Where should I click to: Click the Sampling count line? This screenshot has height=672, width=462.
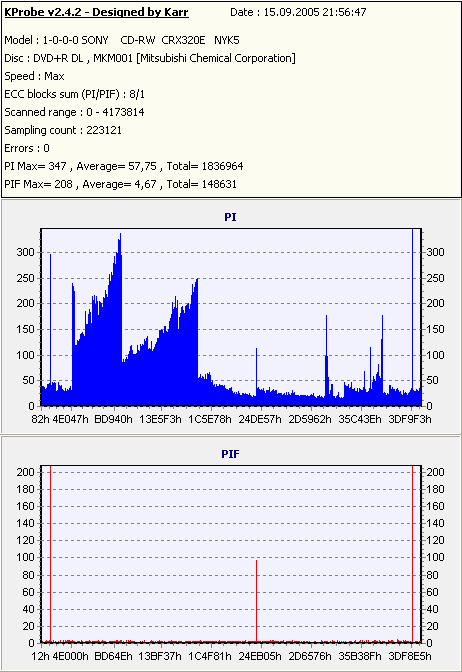click(x=63, y=130)
